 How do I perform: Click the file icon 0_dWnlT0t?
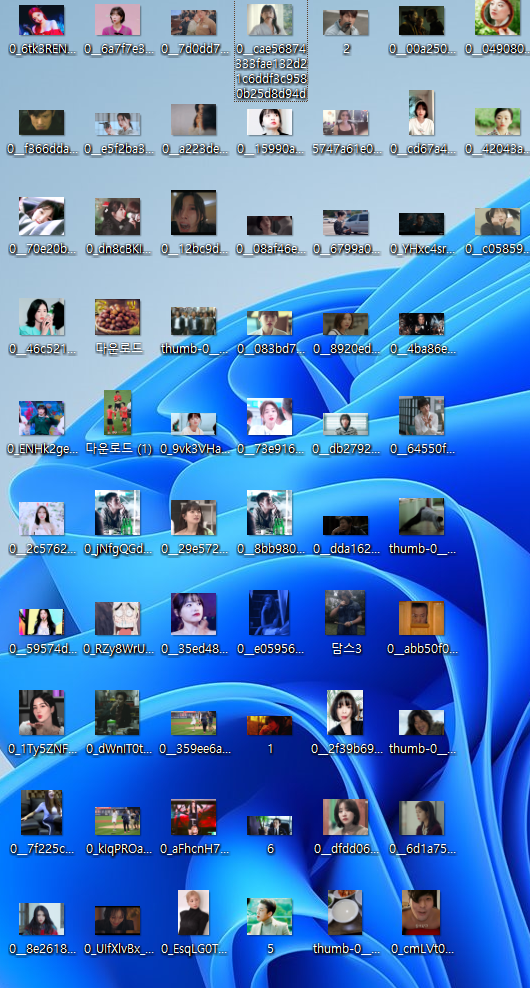point(118,713)
